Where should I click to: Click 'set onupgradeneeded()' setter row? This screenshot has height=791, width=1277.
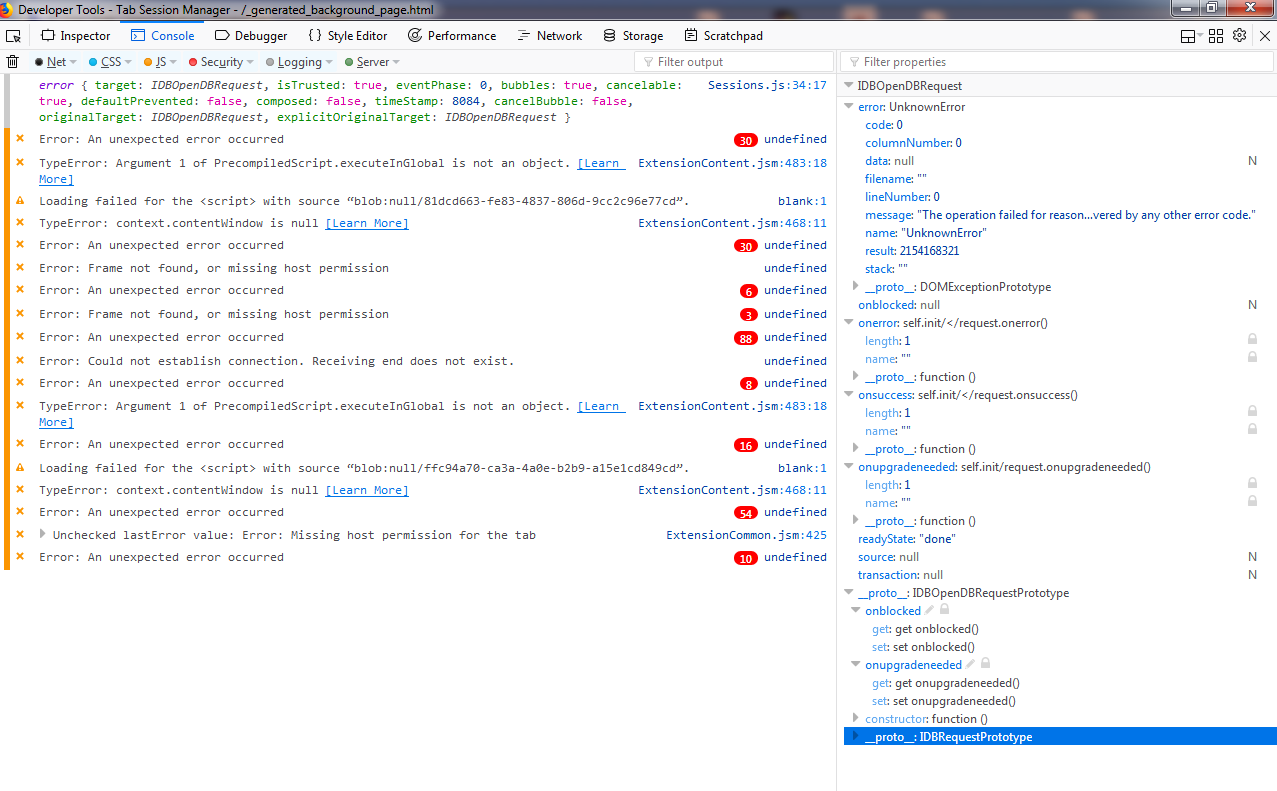click(x=945, y=701)
